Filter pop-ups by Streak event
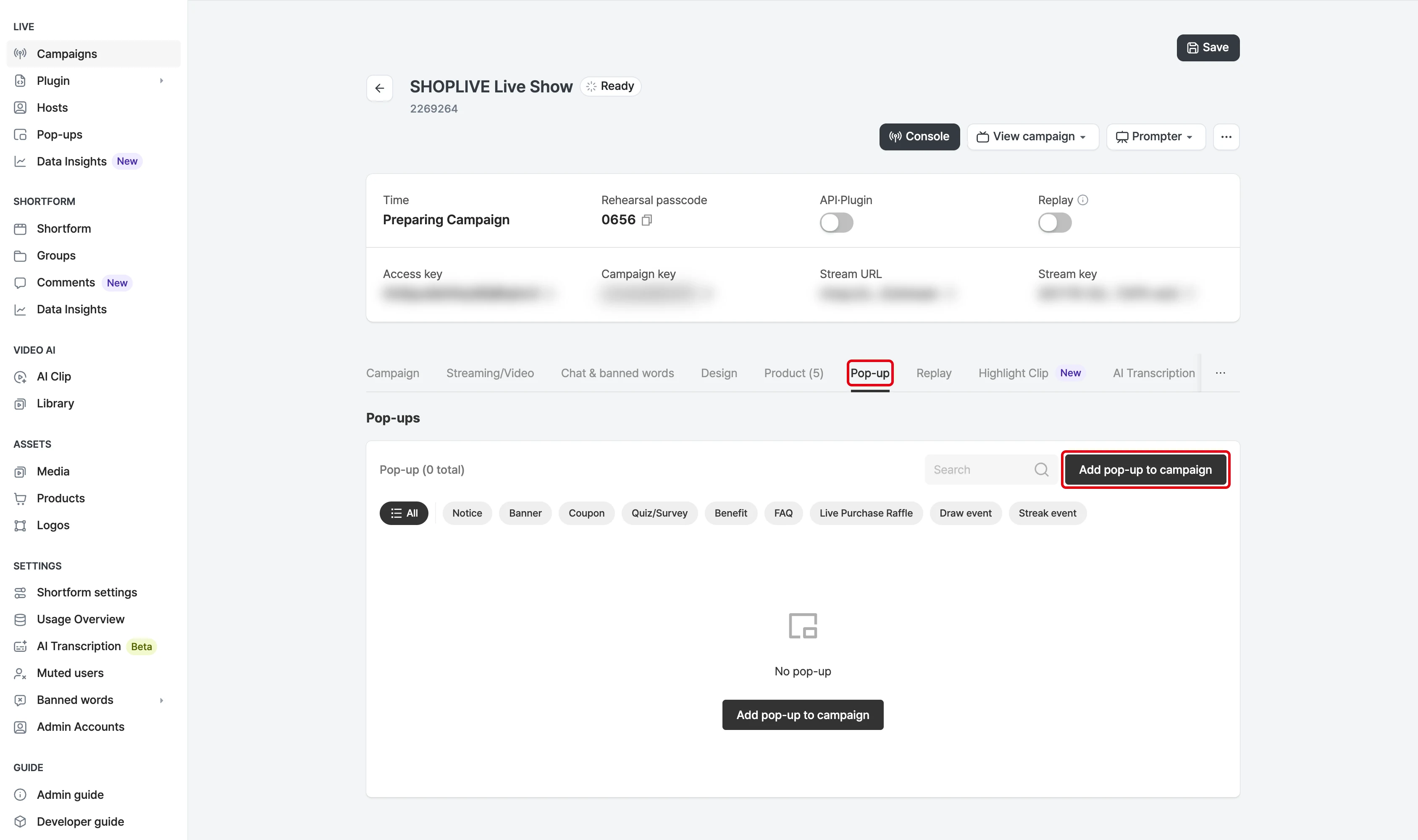 (x=1047, y=513)
